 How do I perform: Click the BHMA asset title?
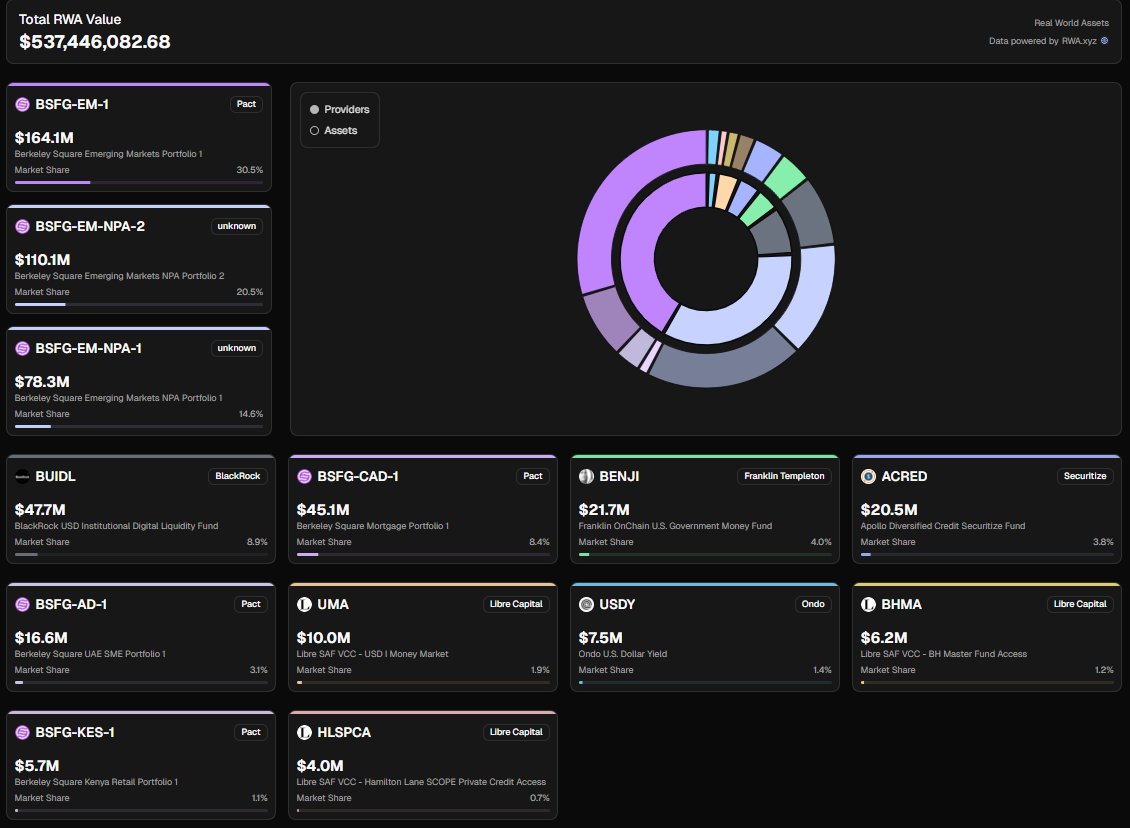[902, 605]
